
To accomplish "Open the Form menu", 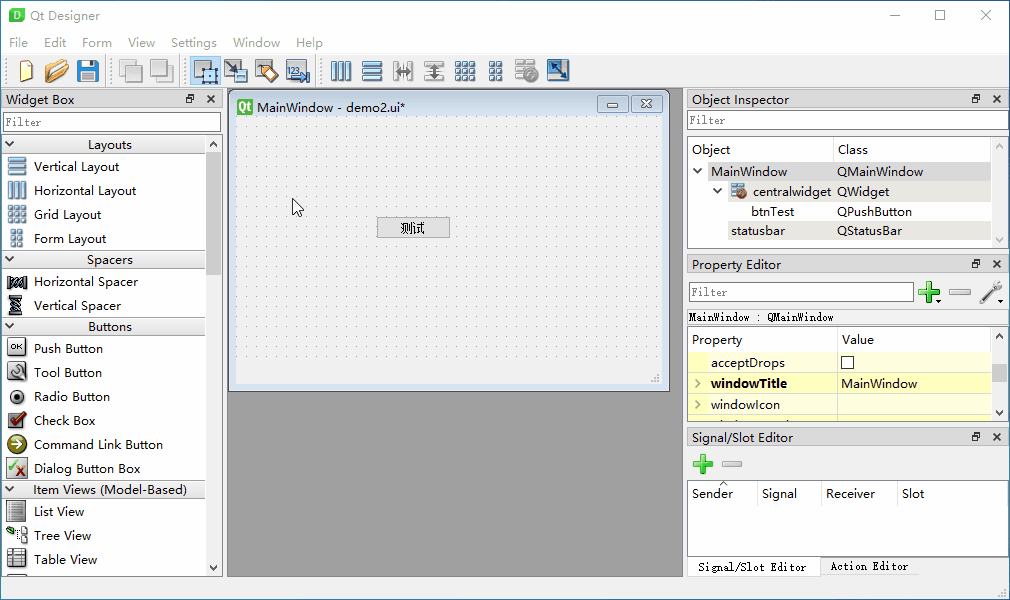I will [97, 43].
